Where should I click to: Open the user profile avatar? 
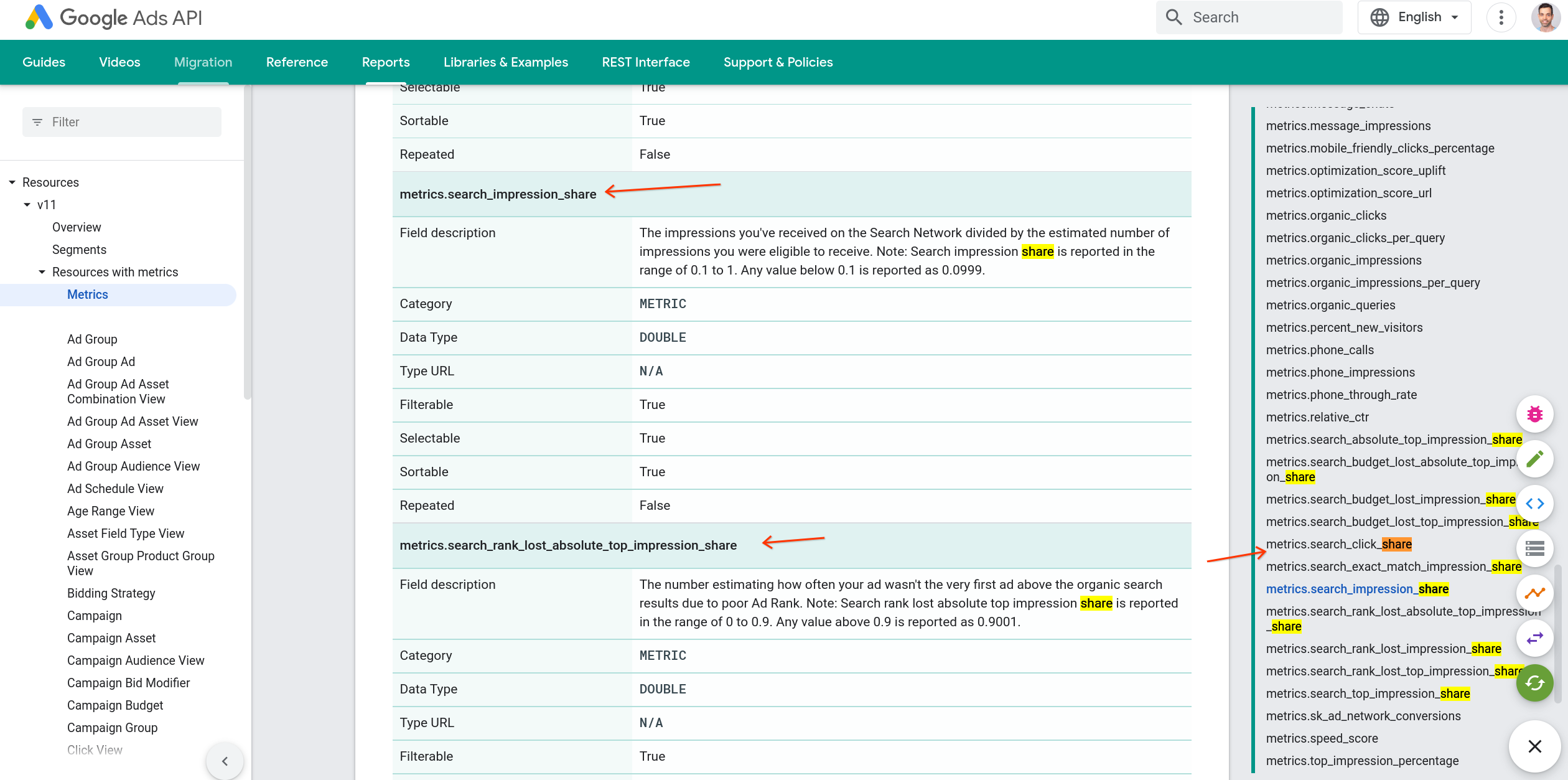point(1546,17)
